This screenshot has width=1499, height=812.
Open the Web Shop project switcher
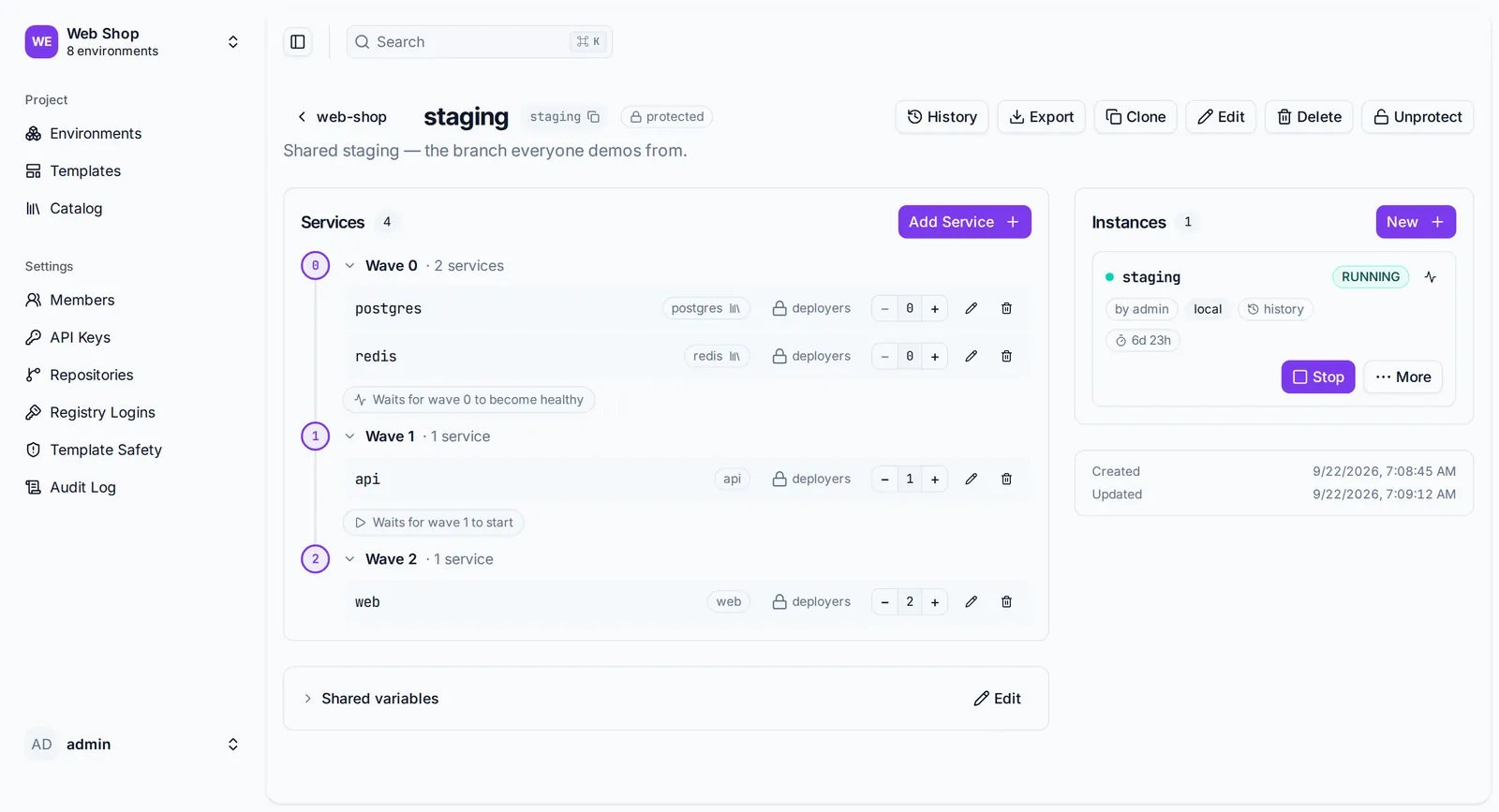132,42
